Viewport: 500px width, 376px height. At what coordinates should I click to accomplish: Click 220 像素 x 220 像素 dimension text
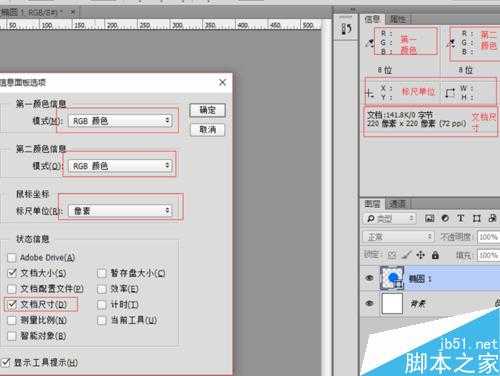[x=416, y=124]
